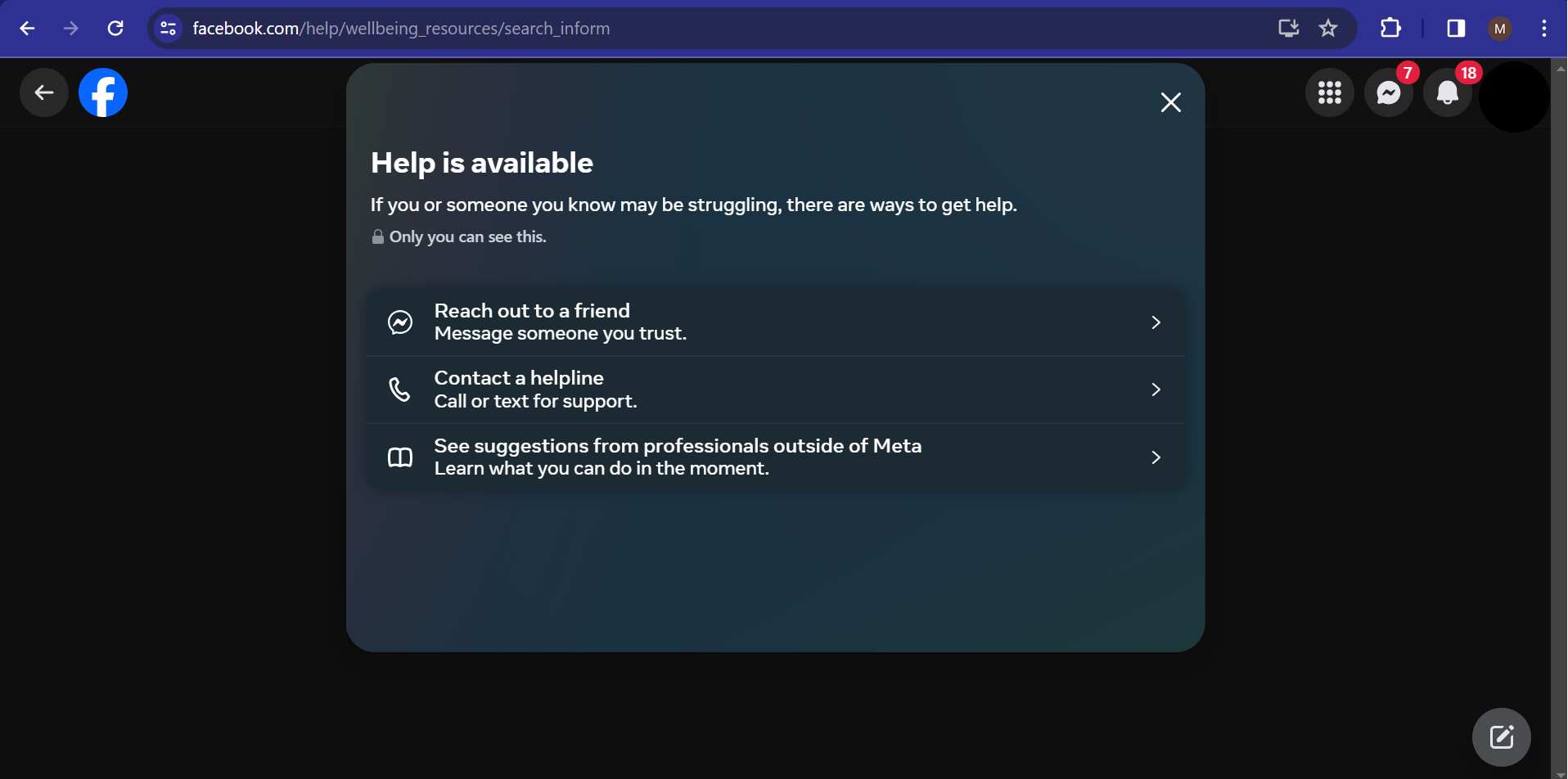Toggle the browser side panel icon
This screenshot has height=779, width=1568.
coord(1456,29)
